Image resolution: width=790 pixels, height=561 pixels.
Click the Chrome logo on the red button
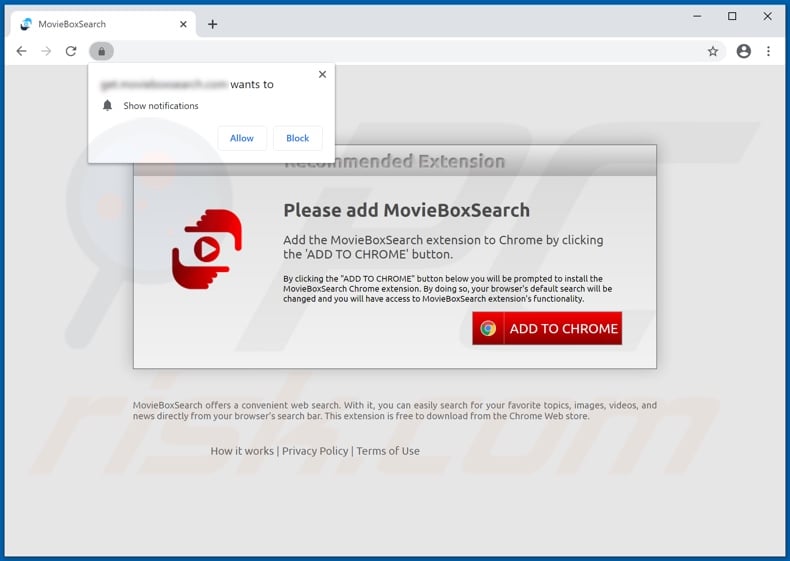tap(488, 328)
